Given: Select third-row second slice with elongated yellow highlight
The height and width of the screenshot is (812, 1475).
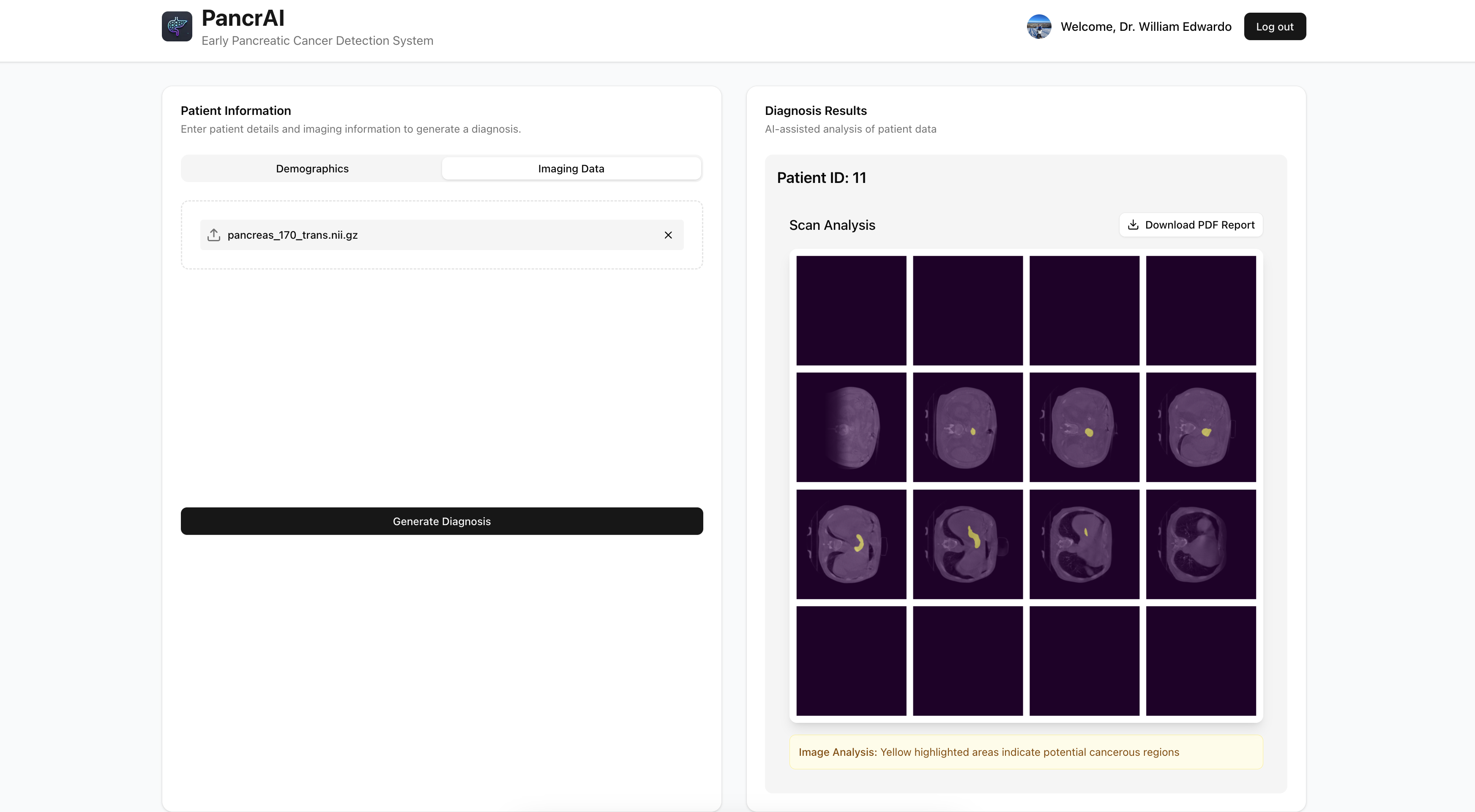Looking at the screenshot, I should [967, 544].
